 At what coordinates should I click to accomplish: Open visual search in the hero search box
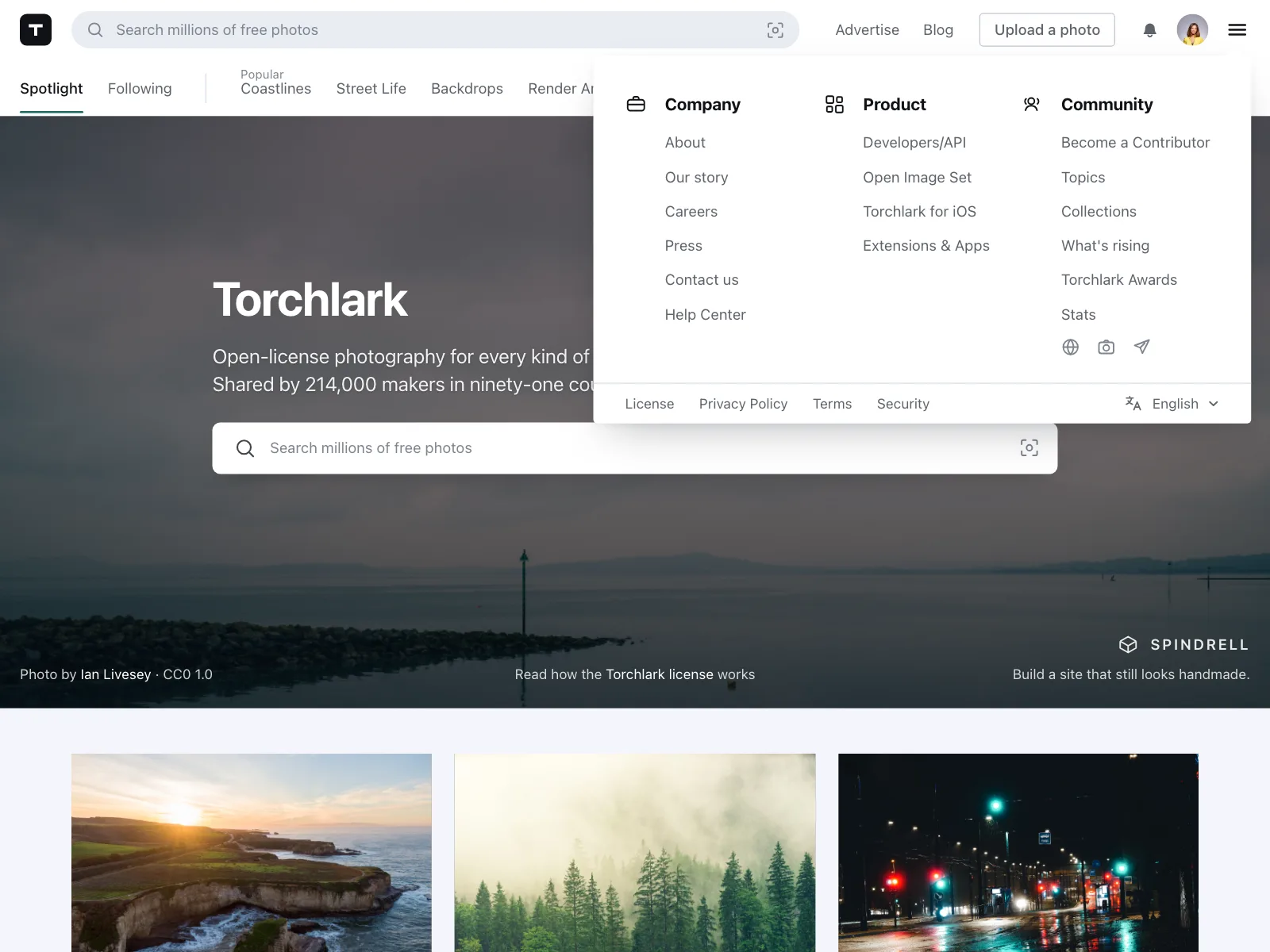tap(1029, 448)
